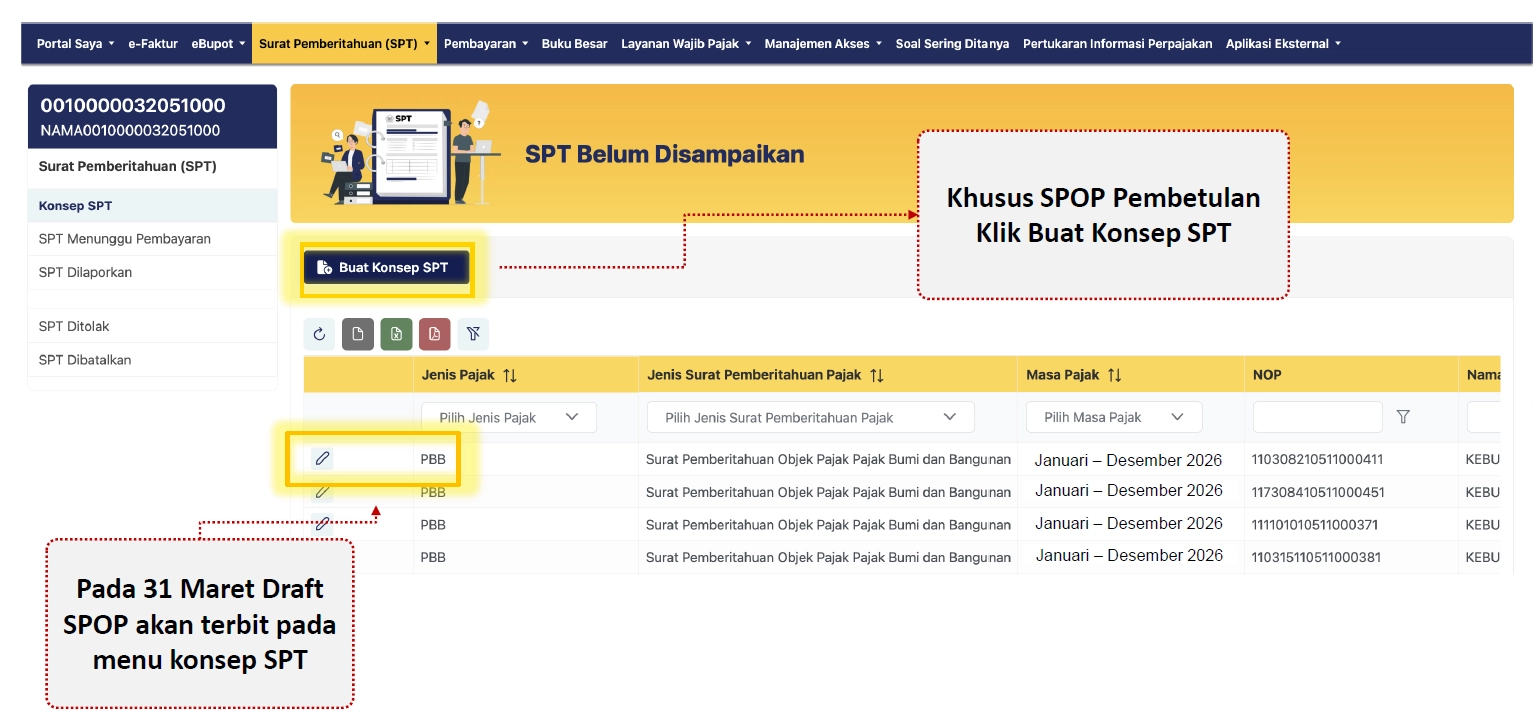
Task: Export table to PDF with the red icon
Action: click(435, 335)
